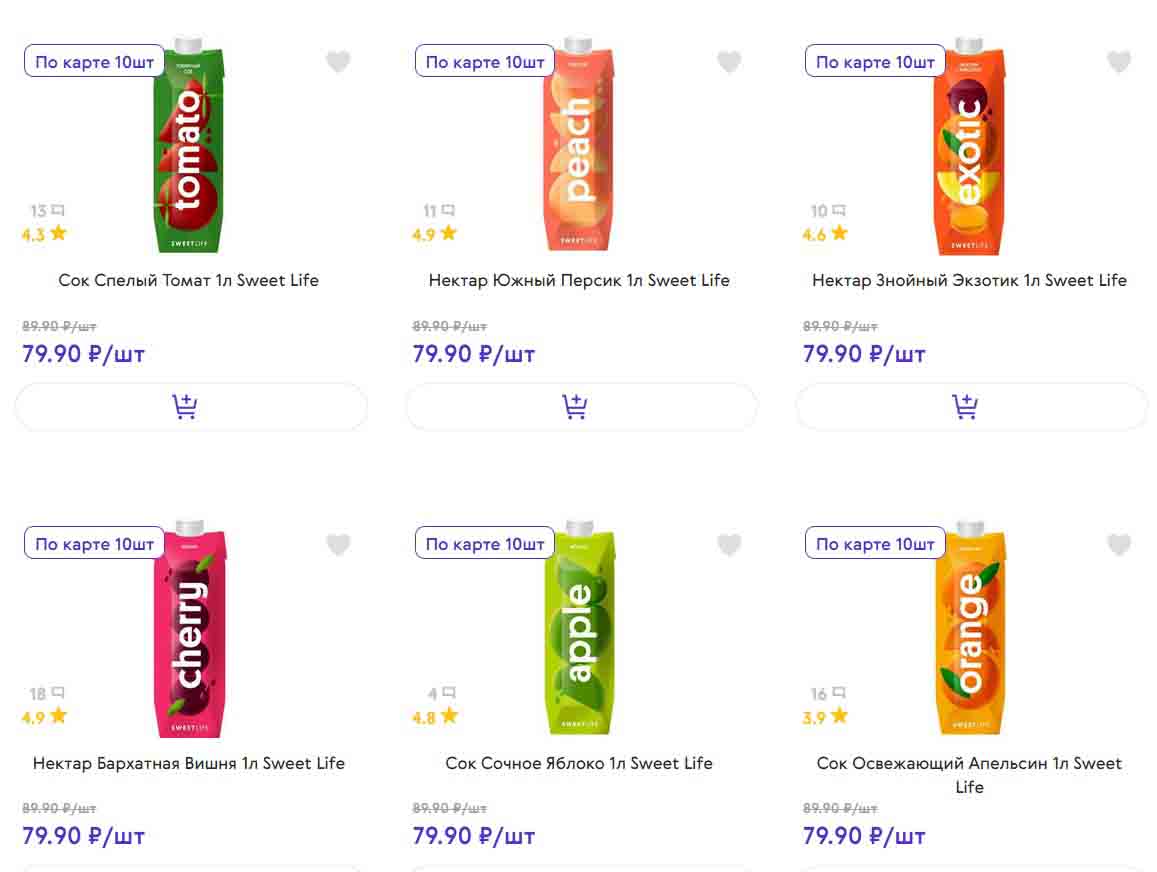Image resolution: width=1157 pixels, height=872 pixels.
Task: Toggle favorite heart on exotic nectar
Action: (x=1119, y=62)
